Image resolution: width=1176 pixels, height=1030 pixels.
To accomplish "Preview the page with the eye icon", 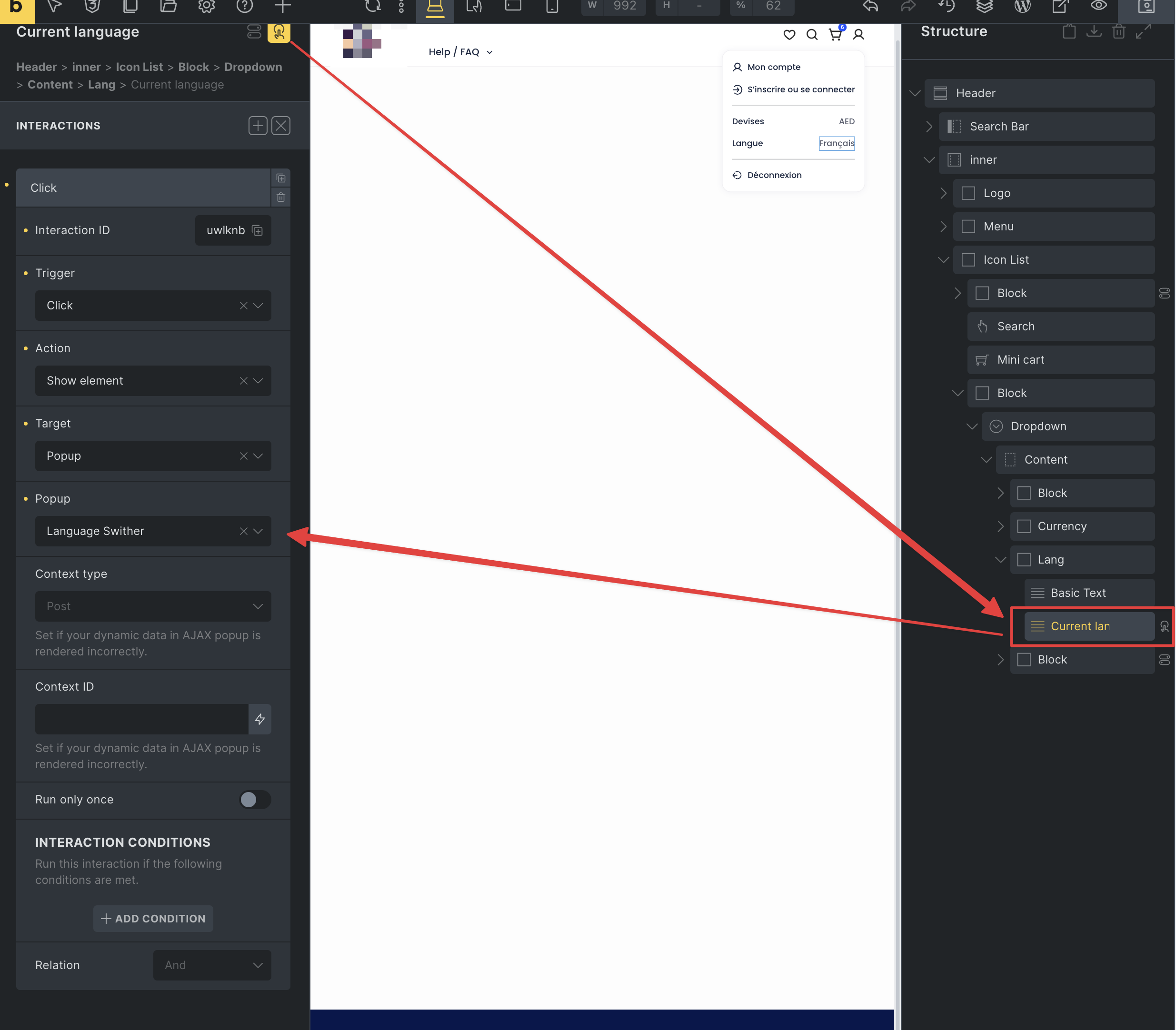I will coord(1098,6).
